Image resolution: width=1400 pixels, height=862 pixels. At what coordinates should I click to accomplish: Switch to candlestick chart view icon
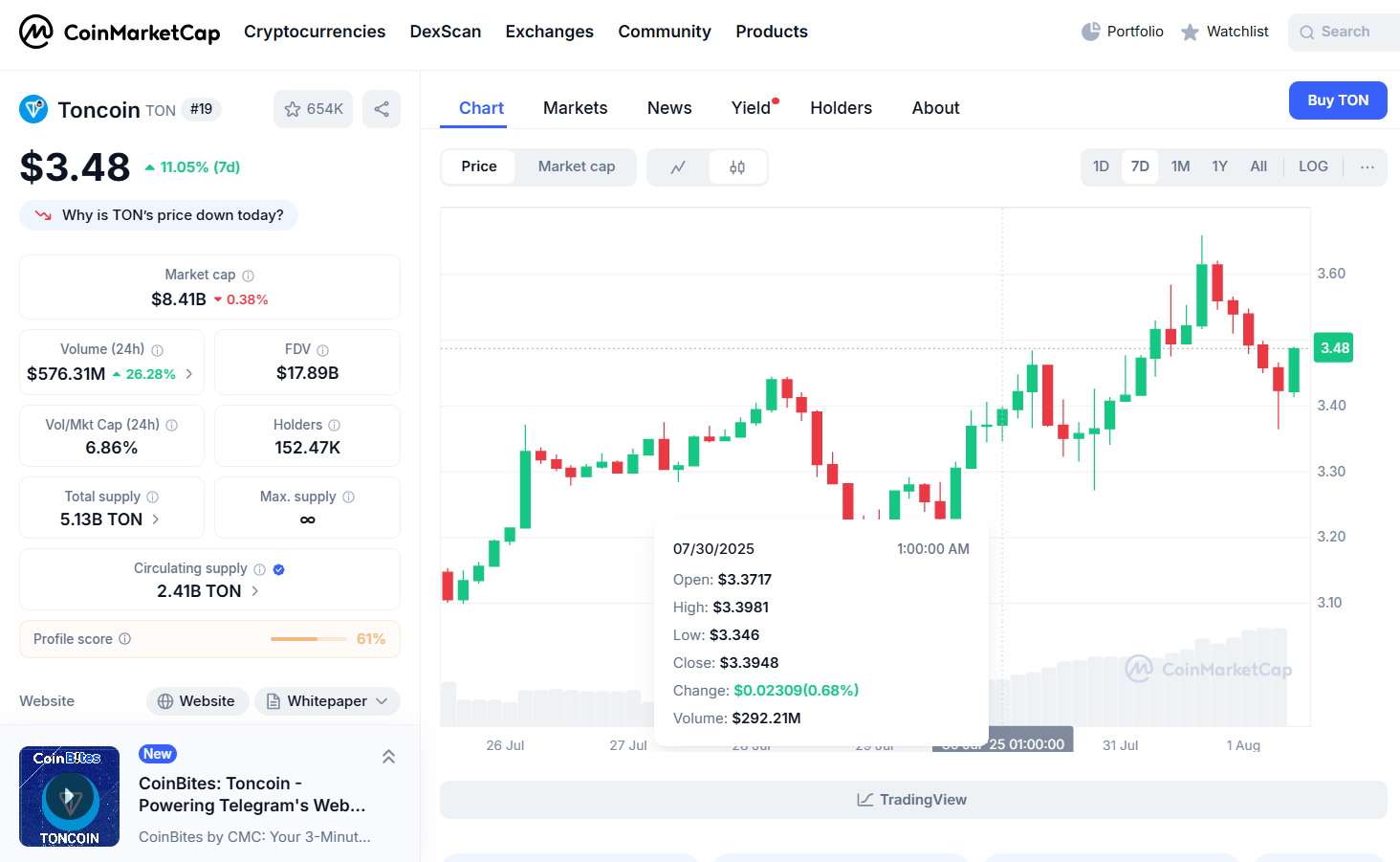(x=737, y=167)
